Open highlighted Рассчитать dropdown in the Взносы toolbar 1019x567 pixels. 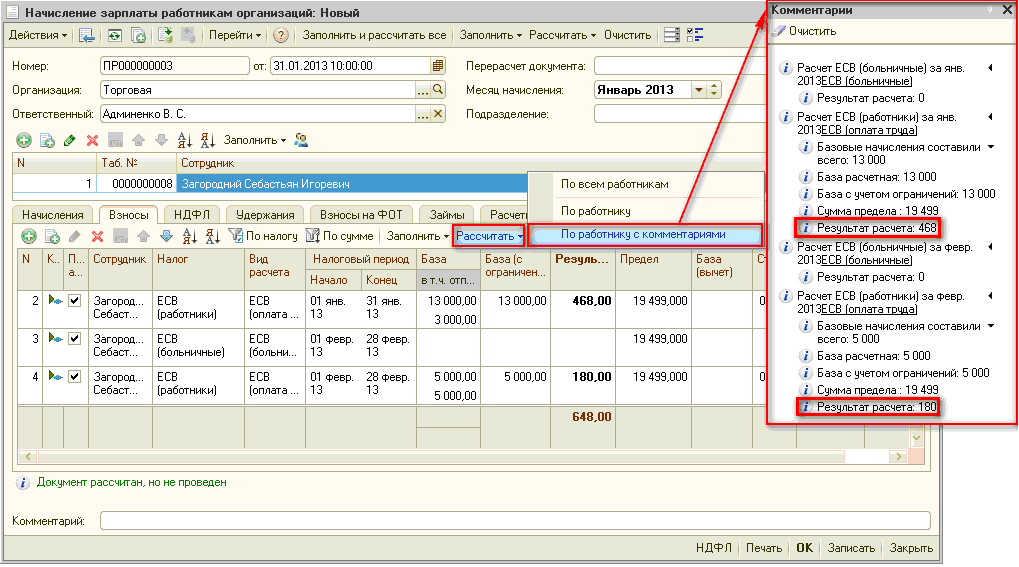click(489, 236)
